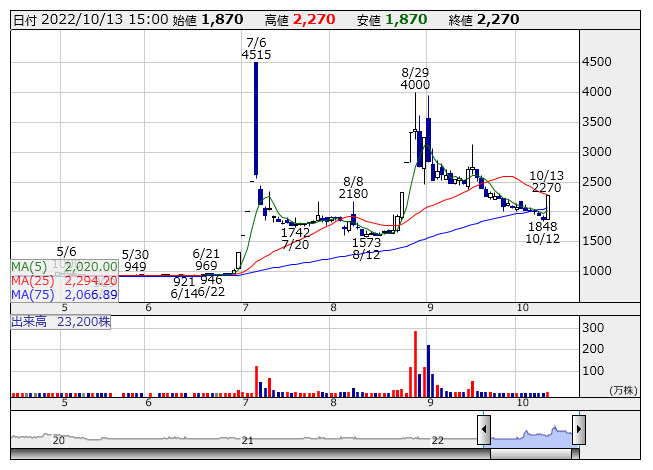Click the 8/29 4000 high label
This screenshot has height=470, width=653.
[x=415, y=79]
